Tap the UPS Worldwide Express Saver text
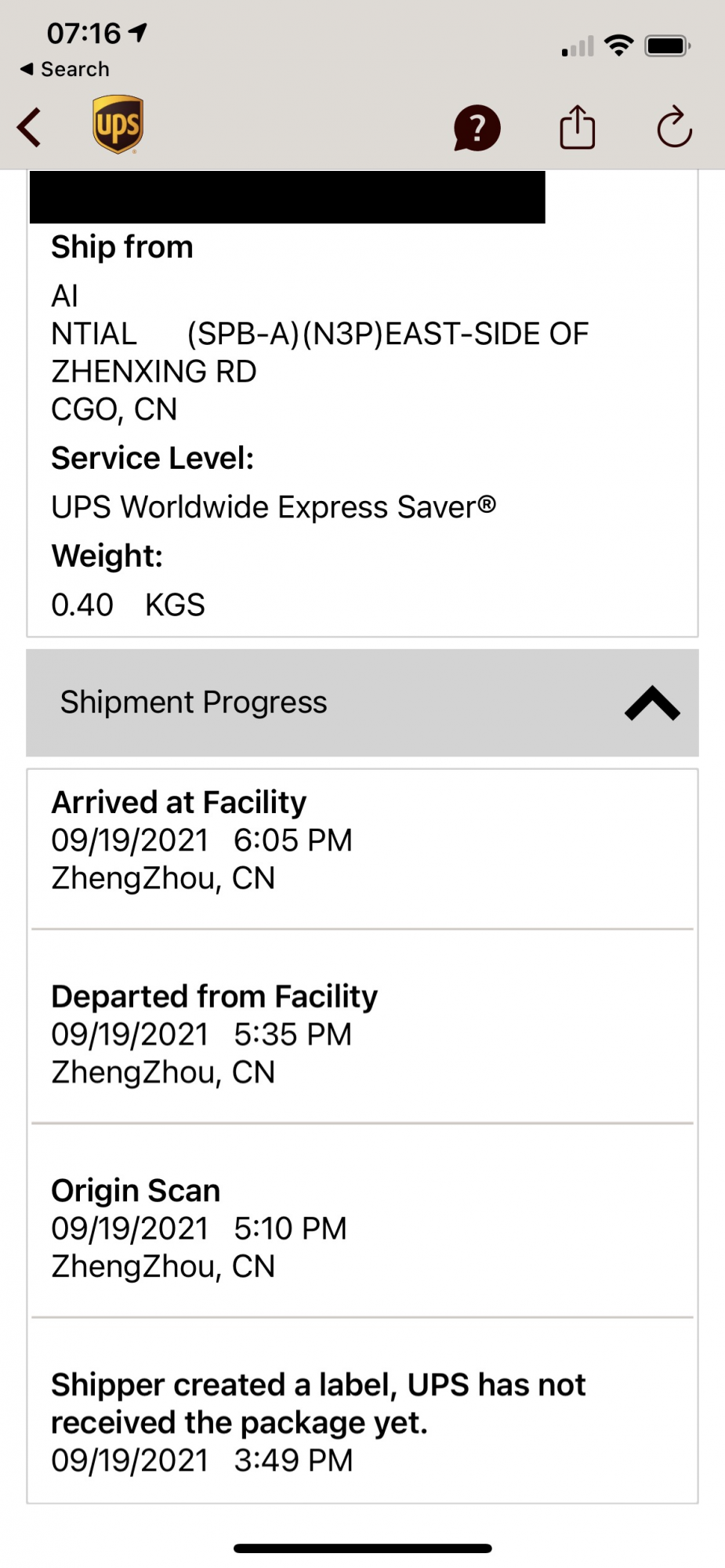The width and height of the screenshot is (725, 1568). (274, 507)
